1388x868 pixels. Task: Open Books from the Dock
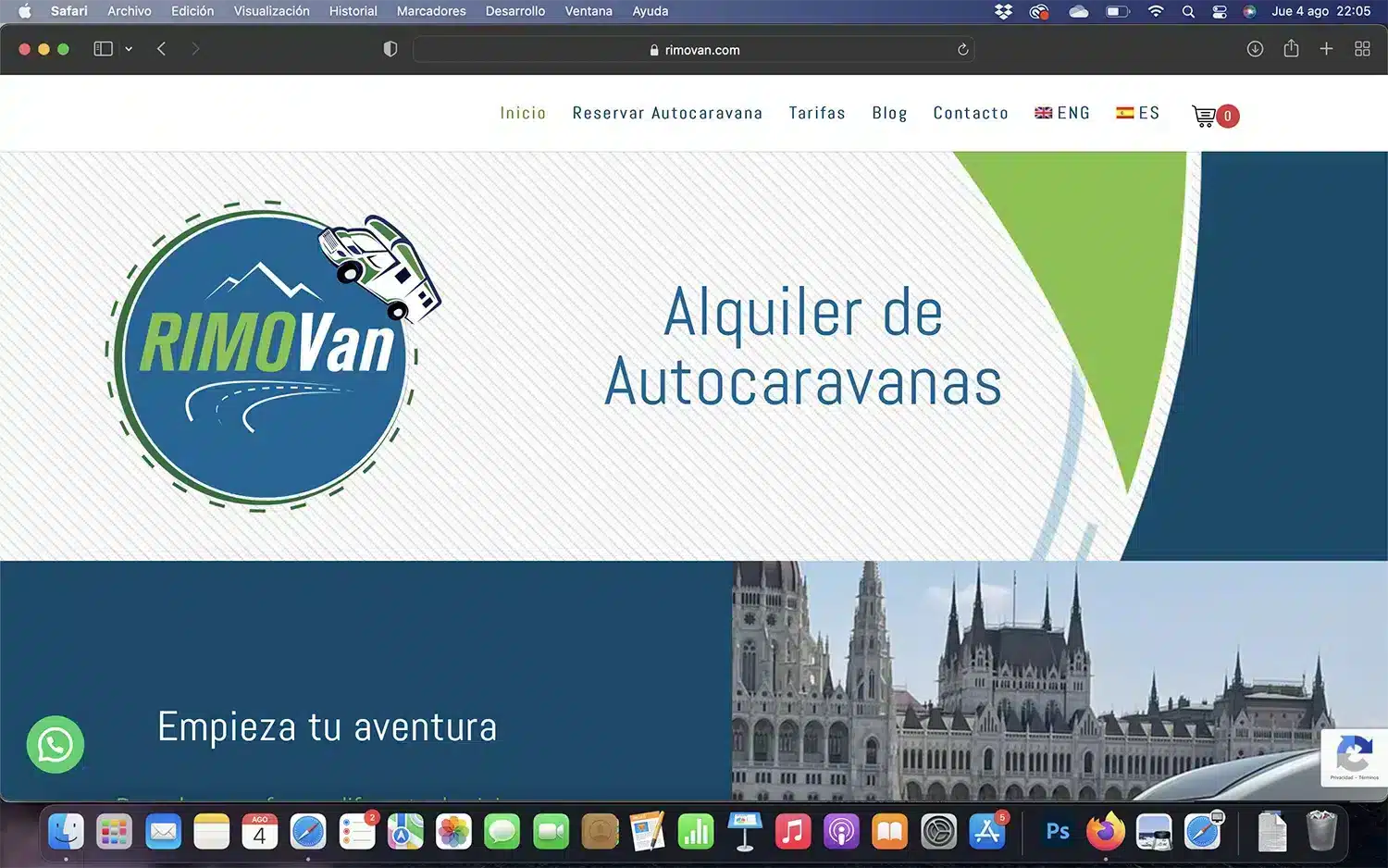(890, 832)
